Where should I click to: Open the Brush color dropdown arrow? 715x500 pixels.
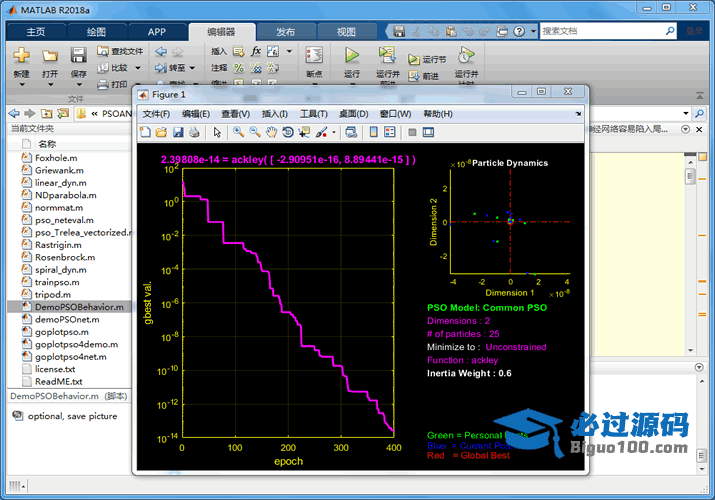tap(334, 133)
